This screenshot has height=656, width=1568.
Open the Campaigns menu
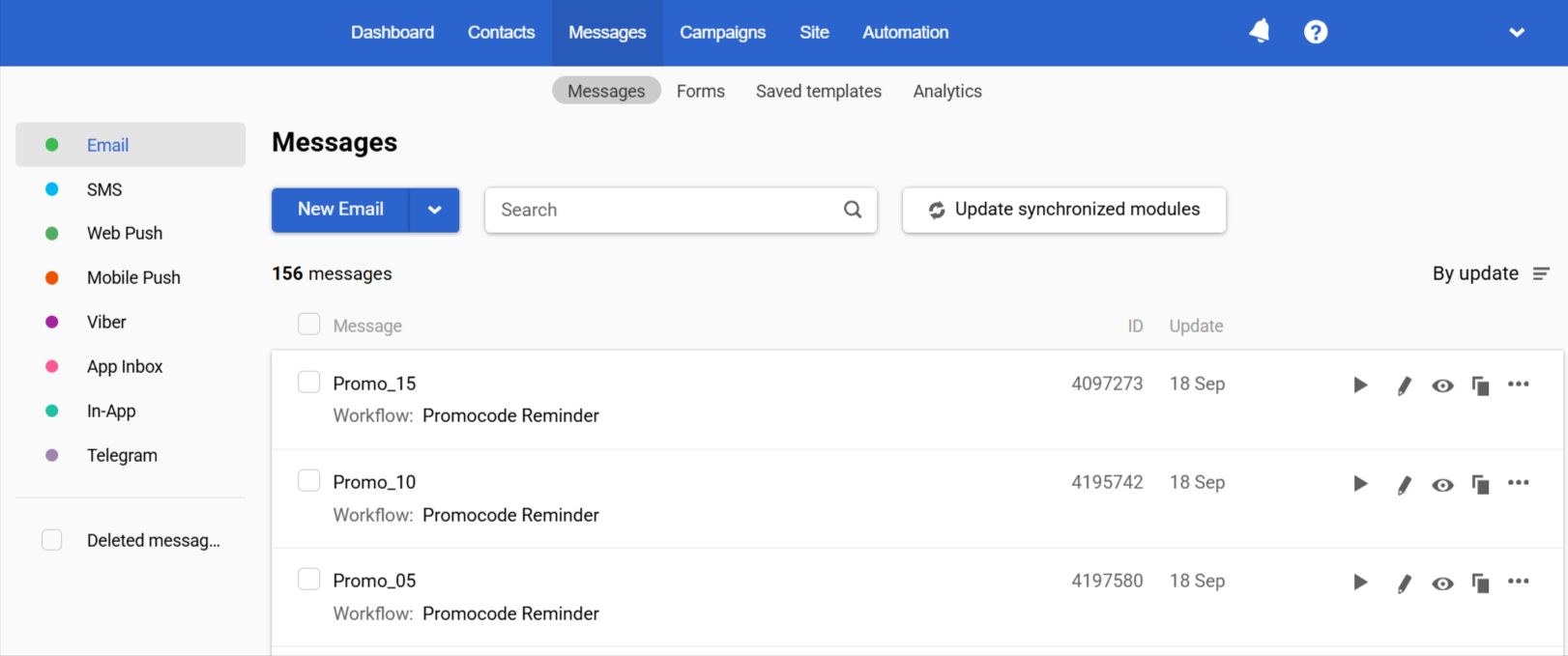722,32
